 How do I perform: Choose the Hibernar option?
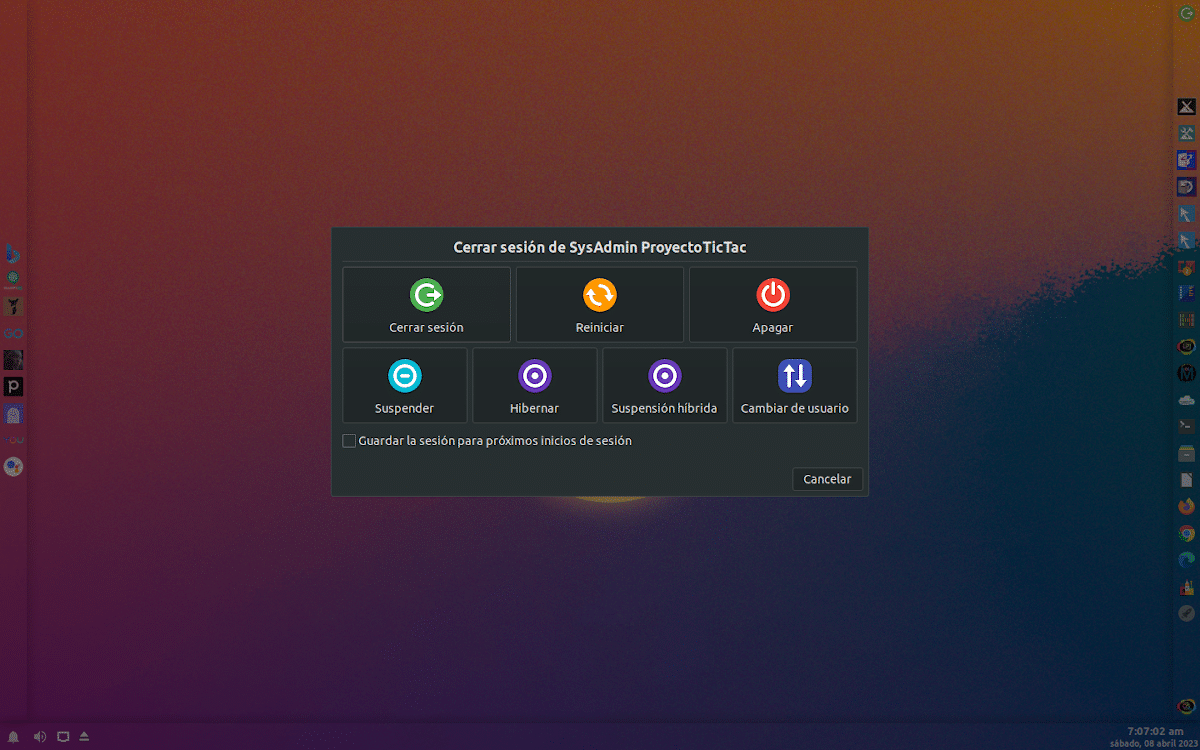[534, 385]
